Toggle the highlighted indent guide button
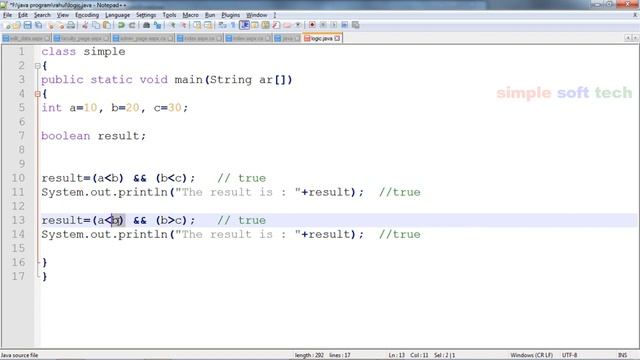The image size is (640, 360). (x=244, y=25)
